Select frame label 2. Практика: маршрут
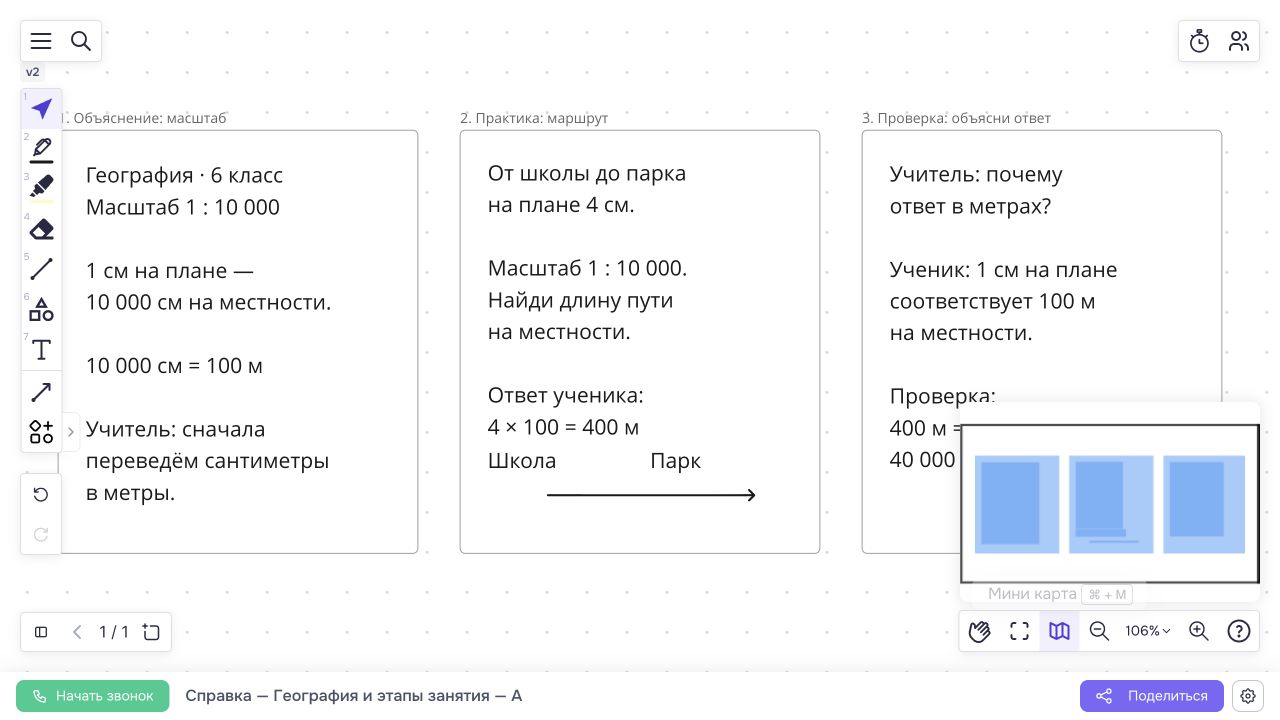1280x720 pixels. pyautogui.click(x=534, y=118)
